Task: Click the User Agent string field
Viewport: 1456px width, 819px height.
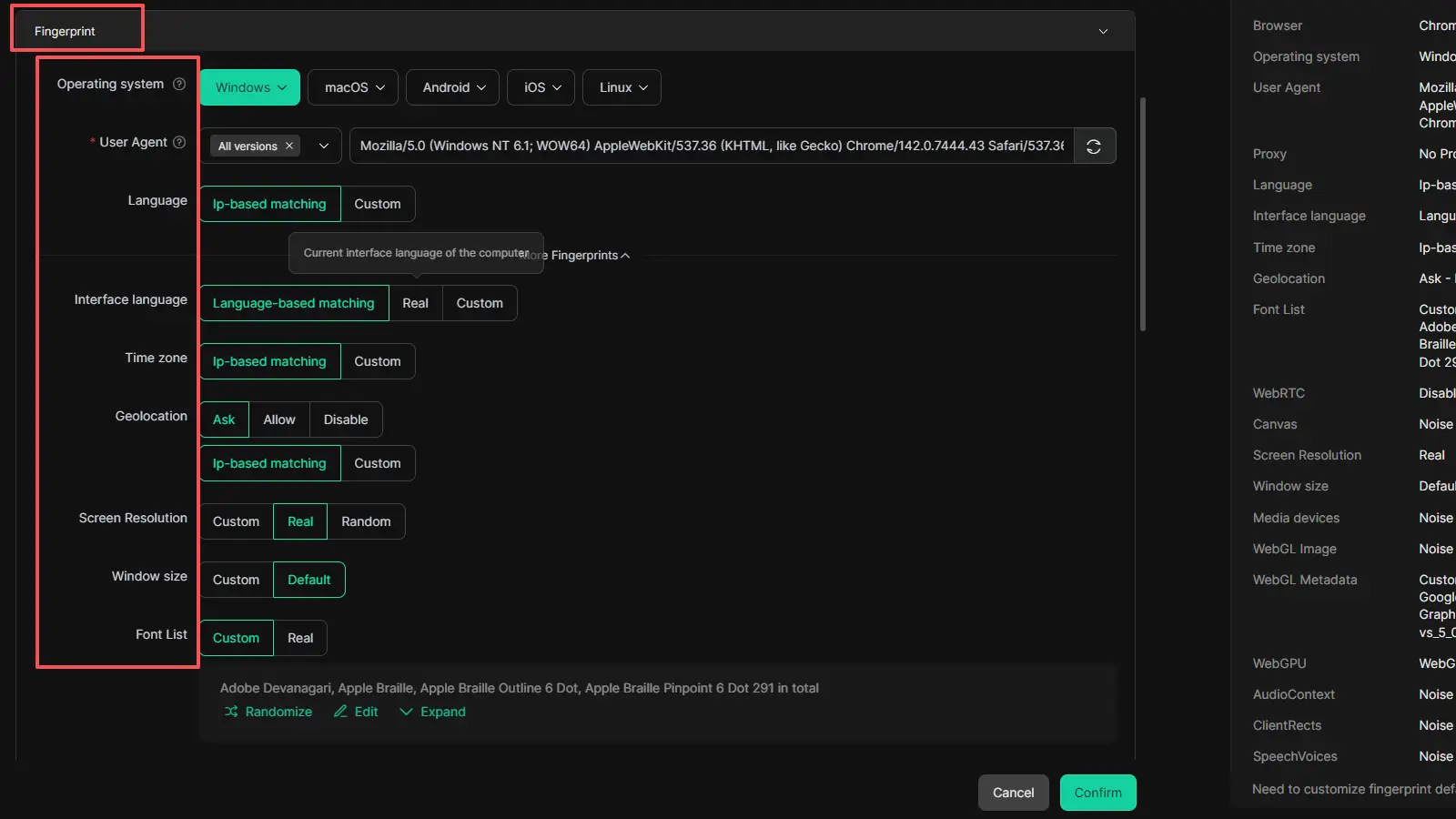Action: [711, 146]
